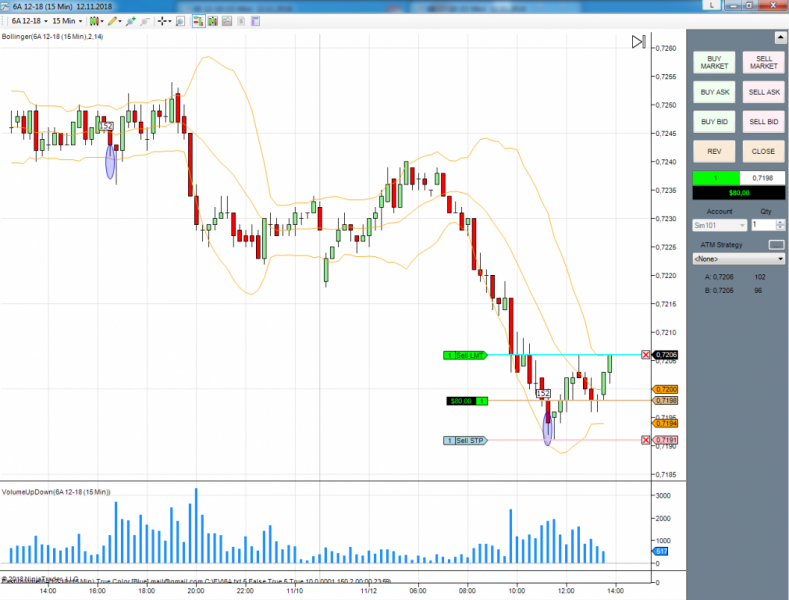The height and width of the screenshot is (600, 789).
Task: Toggle the Data Box magnifier icon
Action: [181, 21]
